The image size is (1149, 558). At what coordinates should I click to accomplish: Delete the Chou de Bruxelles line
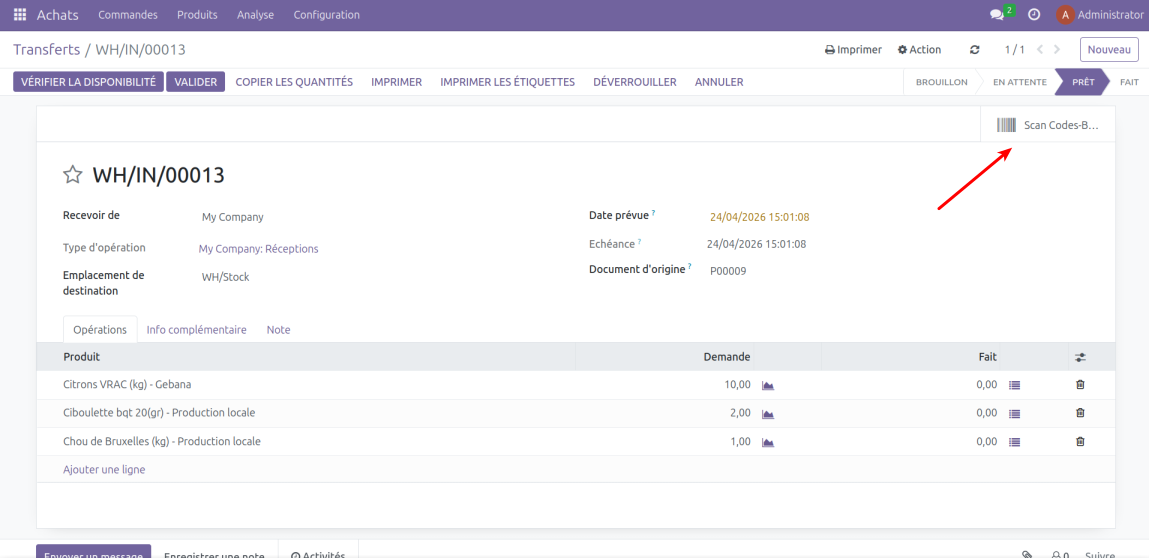click(1080, 441)
